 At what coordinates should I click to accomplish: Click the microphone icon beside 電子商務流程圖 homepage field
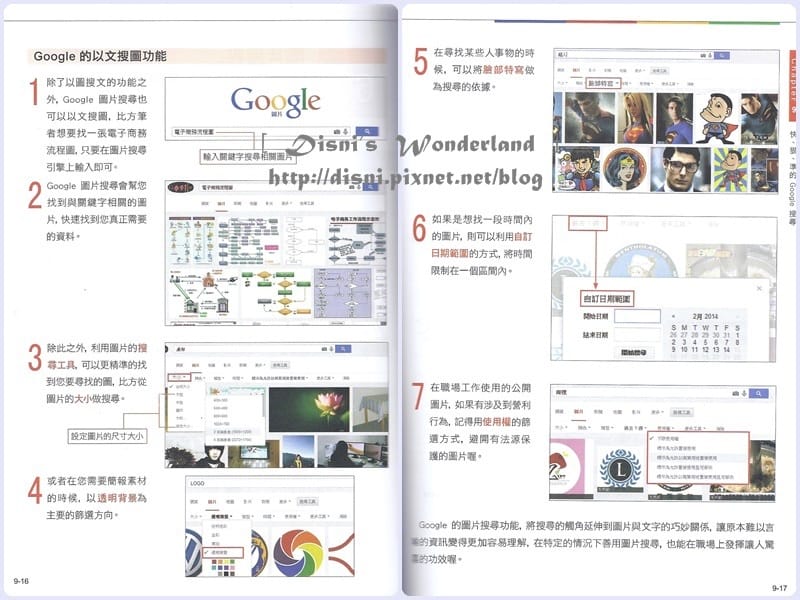click(345, 131)
